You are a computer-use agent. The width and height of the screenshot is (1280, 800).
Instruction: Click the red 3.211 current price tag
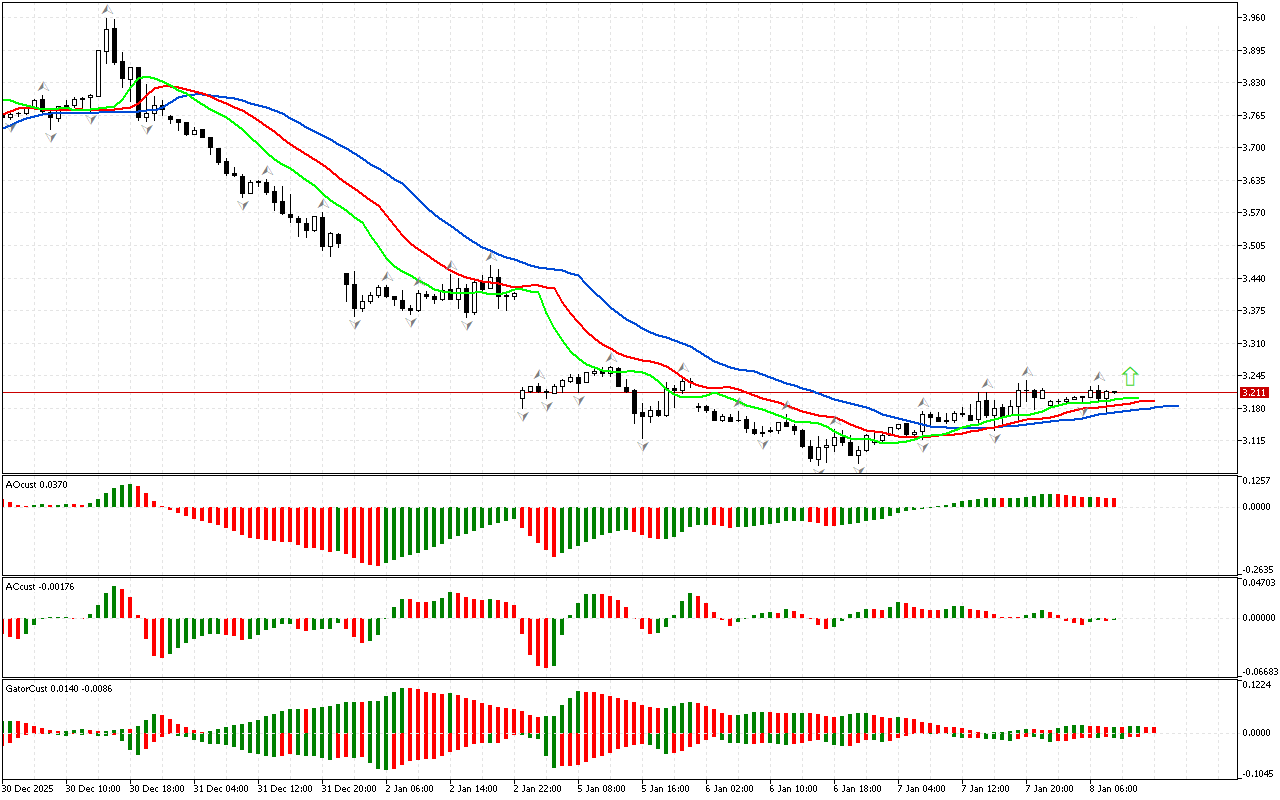click(x=1253, y=393)
